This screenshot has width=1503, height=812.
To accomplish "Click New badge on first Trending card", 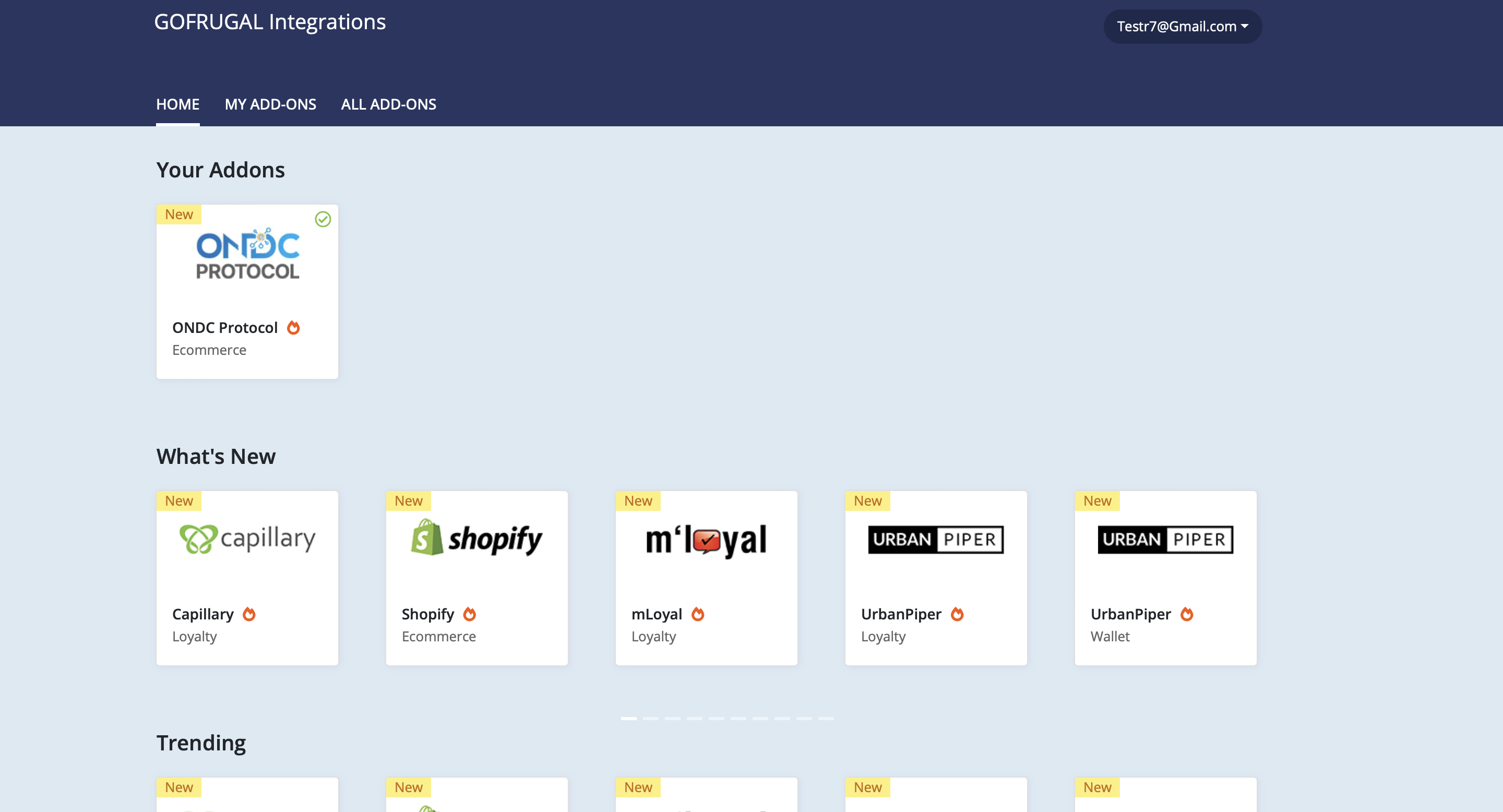I will pyautogui.click(x=178, y=787).
